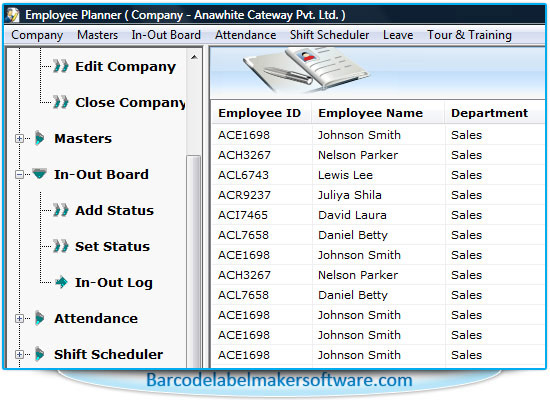Open the Tour & Training menu
The image size is (550, 400).
pyautogui.click(x=469, y=35)
